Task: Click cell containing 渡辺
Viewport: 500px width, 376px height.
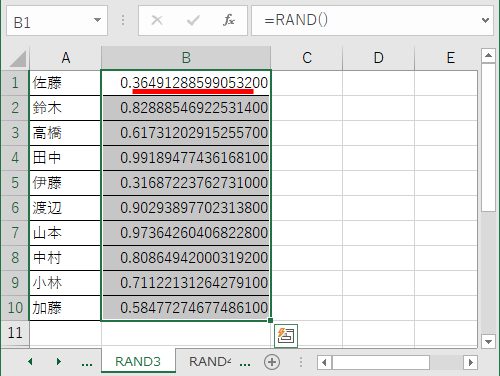Action: coord(65,208)
